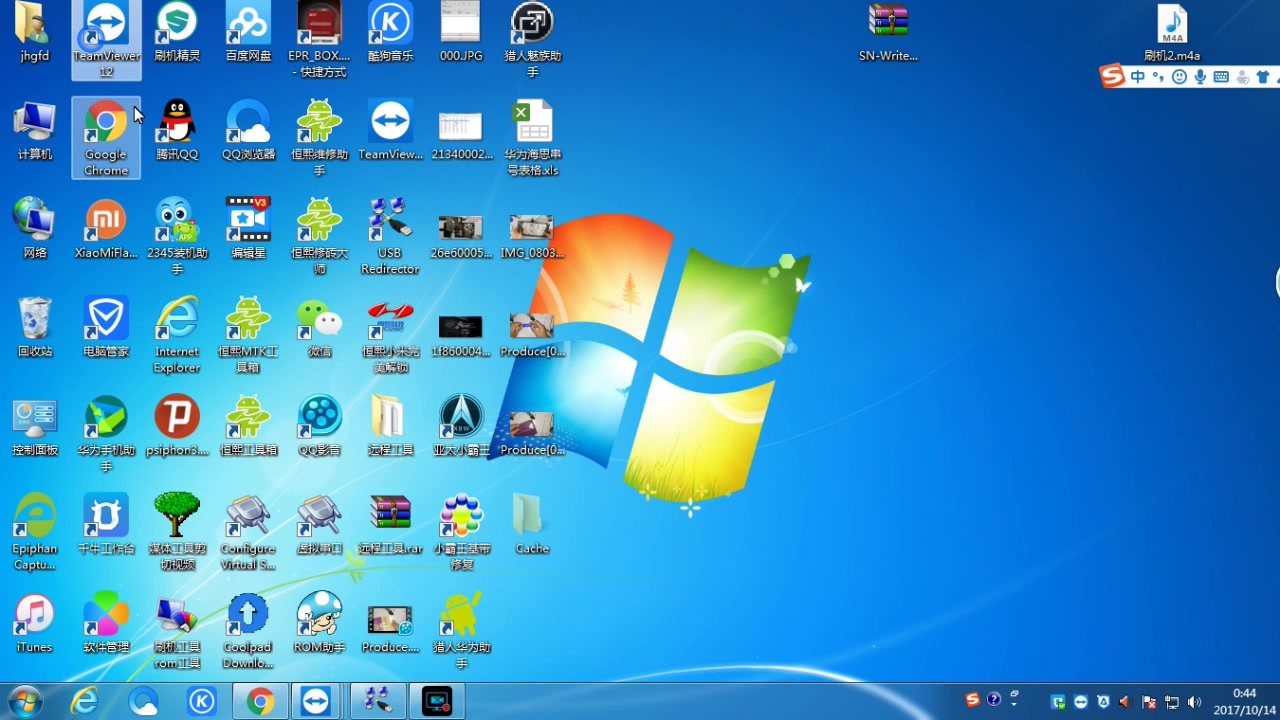Toggle Sogou 中 Chinese/English input mode
This screenshot has height=720, width=1280.
[1138, 77]
